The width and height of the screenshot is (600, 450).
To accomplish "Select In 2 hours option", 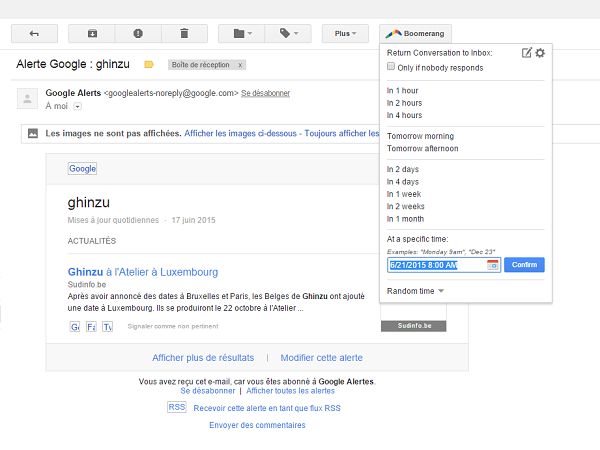I will pos(404,103).
